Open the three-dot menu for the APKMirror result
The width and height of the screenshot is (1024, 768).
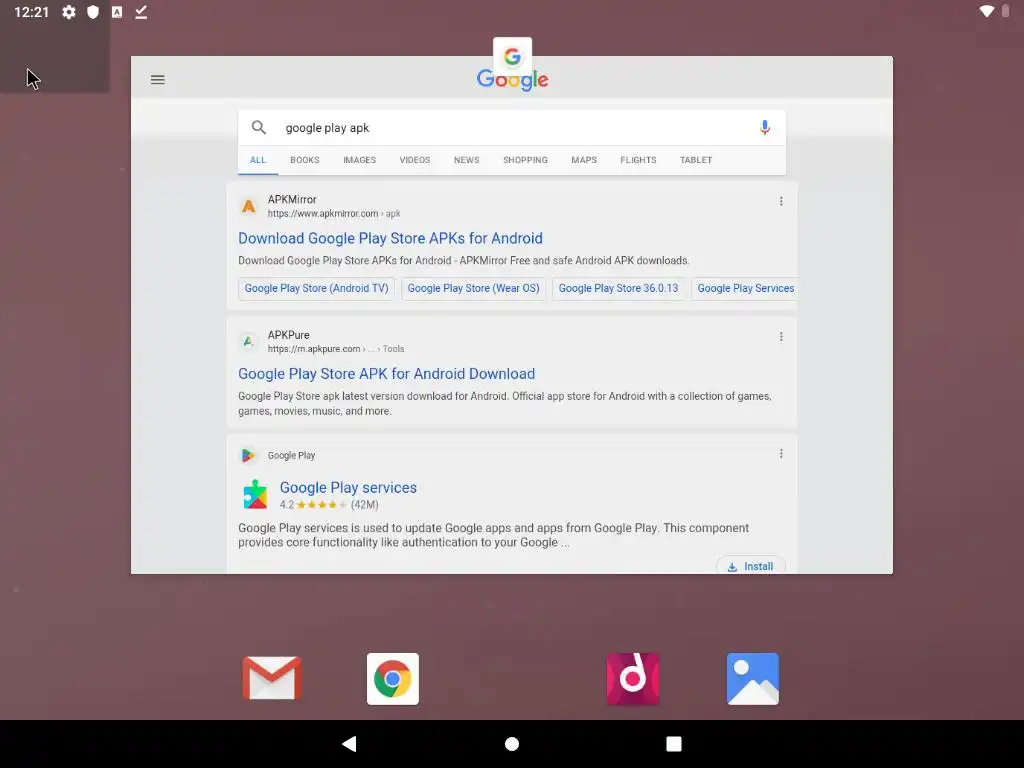click(x=781, y=201)
